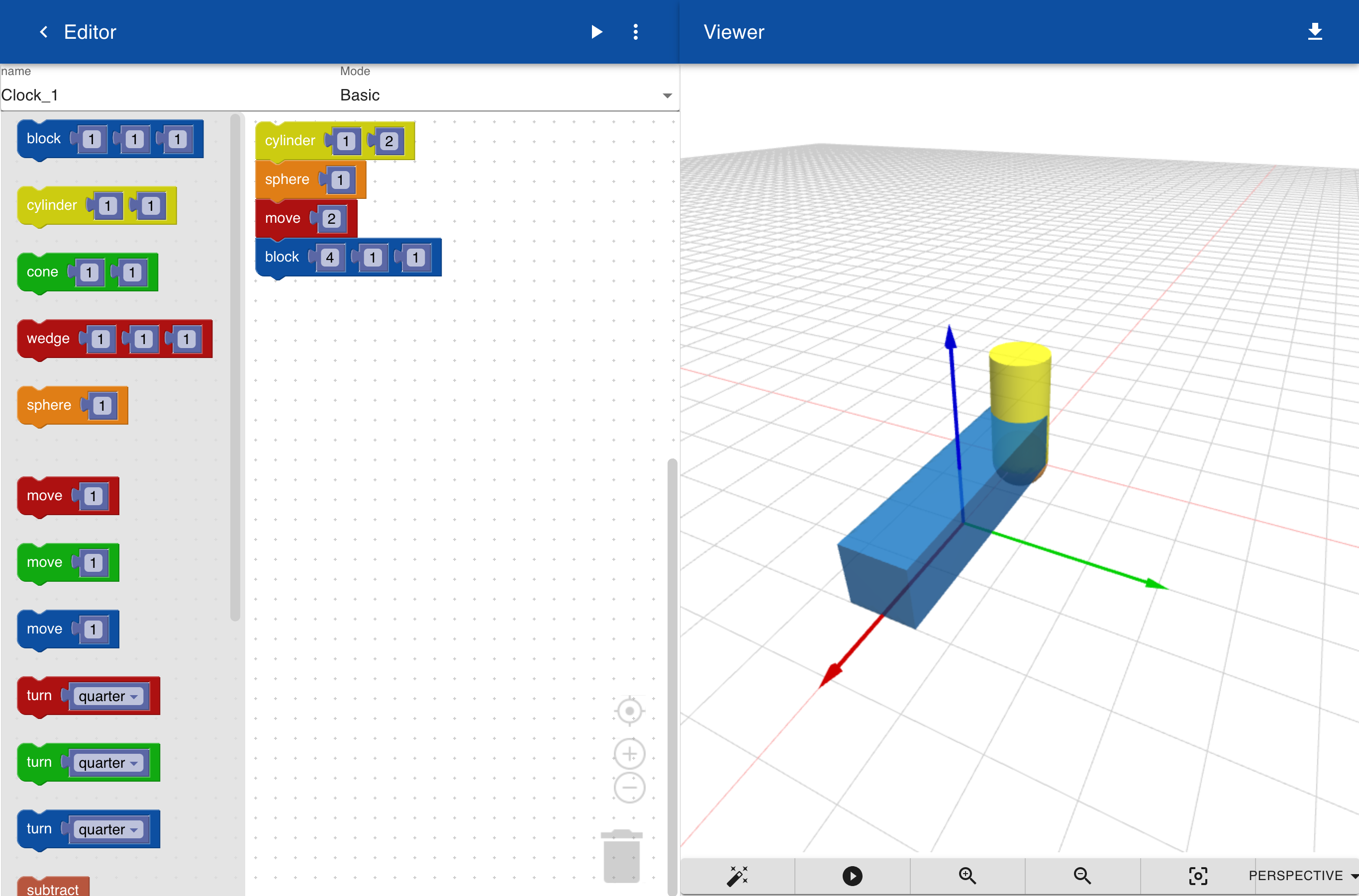Click the back arrow in Editor header
1359x896 pixels.
click(43, 32)
